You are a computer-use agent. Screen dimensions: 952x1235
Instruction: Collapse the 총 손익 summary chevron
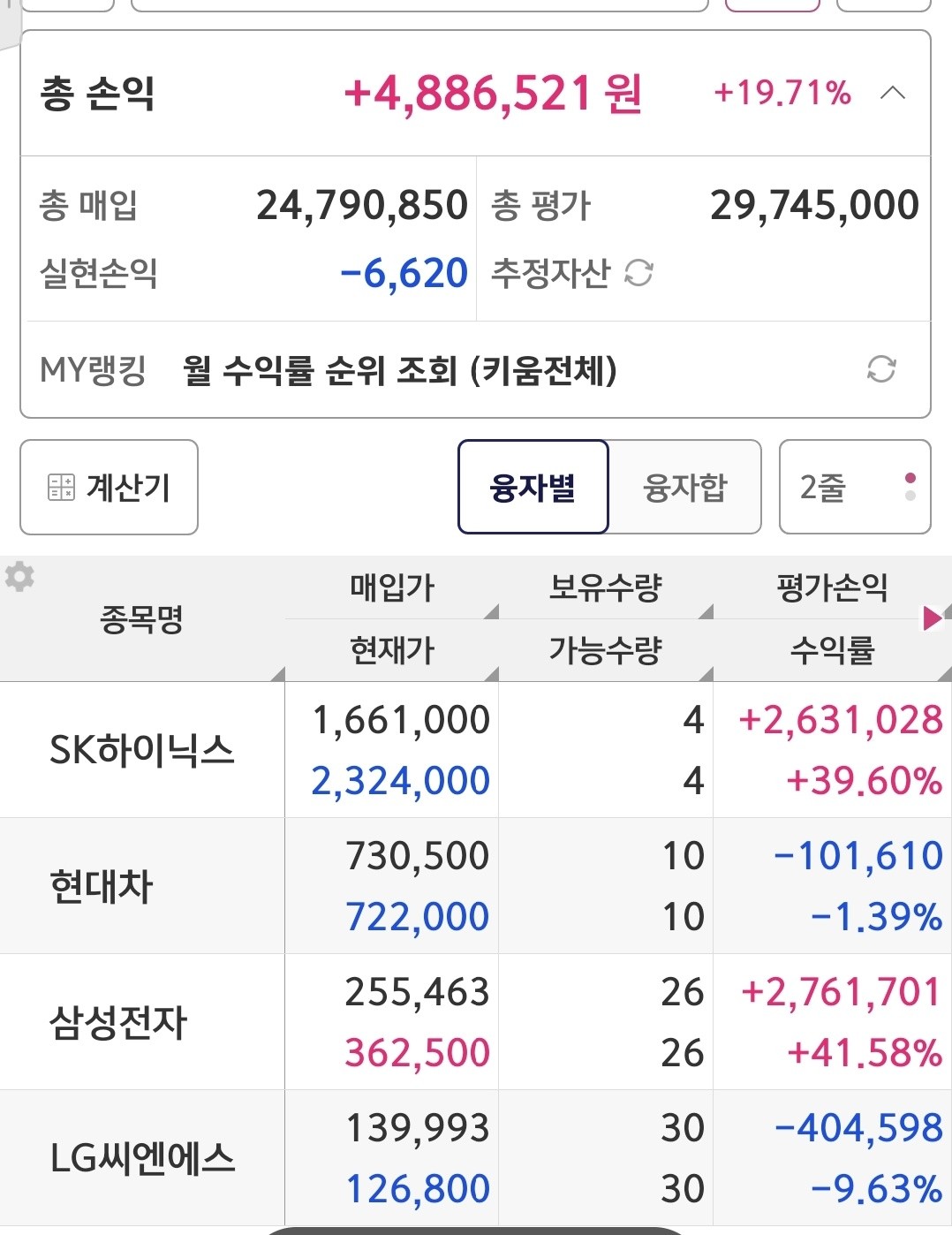[893, 93]
